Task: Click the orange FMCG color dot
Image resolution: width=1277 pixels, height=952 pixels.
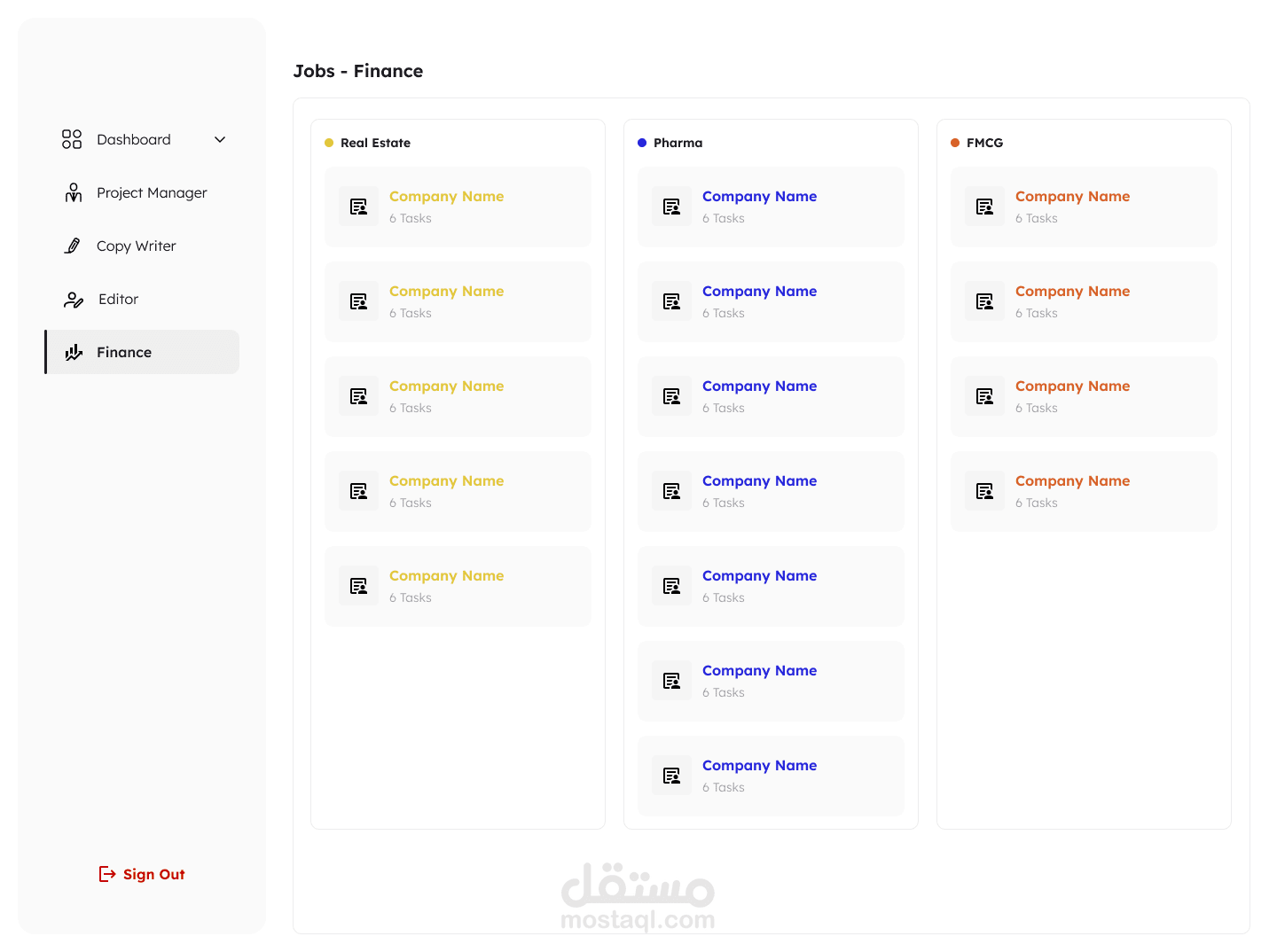Action: [955, 143]
